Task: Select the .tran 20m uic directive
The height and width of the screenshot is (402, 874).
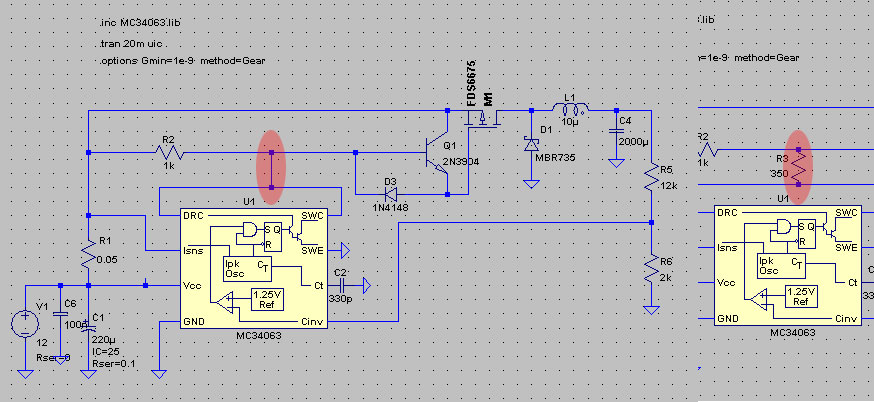Action: tap(132, 43)
